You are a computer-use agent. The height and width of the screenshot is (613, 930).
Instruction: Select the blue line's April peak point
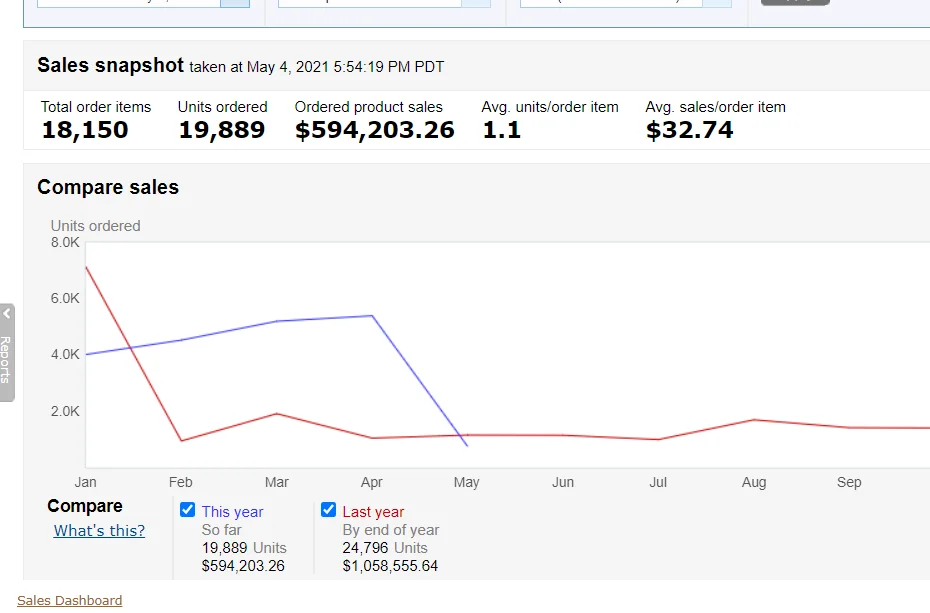click(372, 316)
